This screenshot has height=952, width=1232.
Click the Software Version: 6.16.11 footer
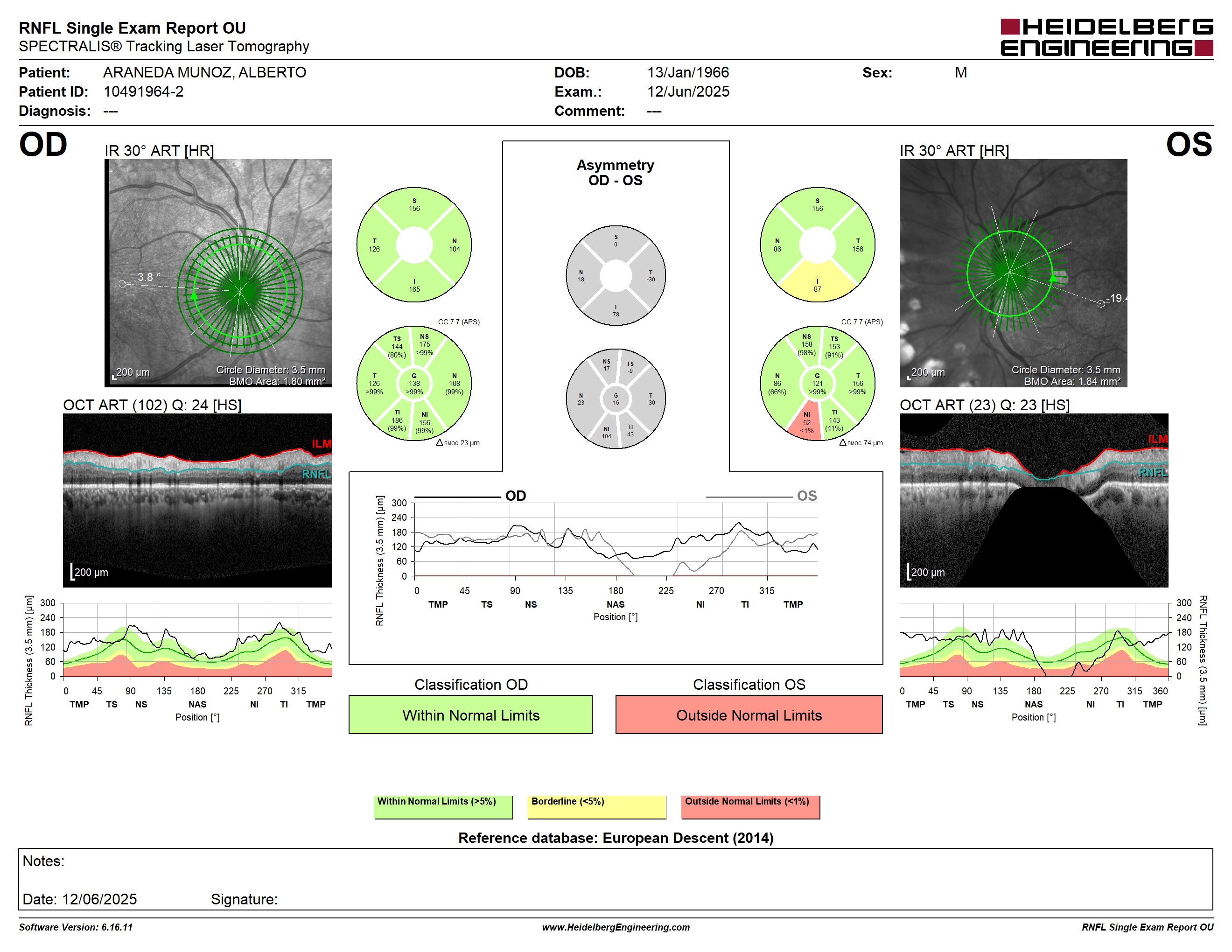click(x=76, y=927)
